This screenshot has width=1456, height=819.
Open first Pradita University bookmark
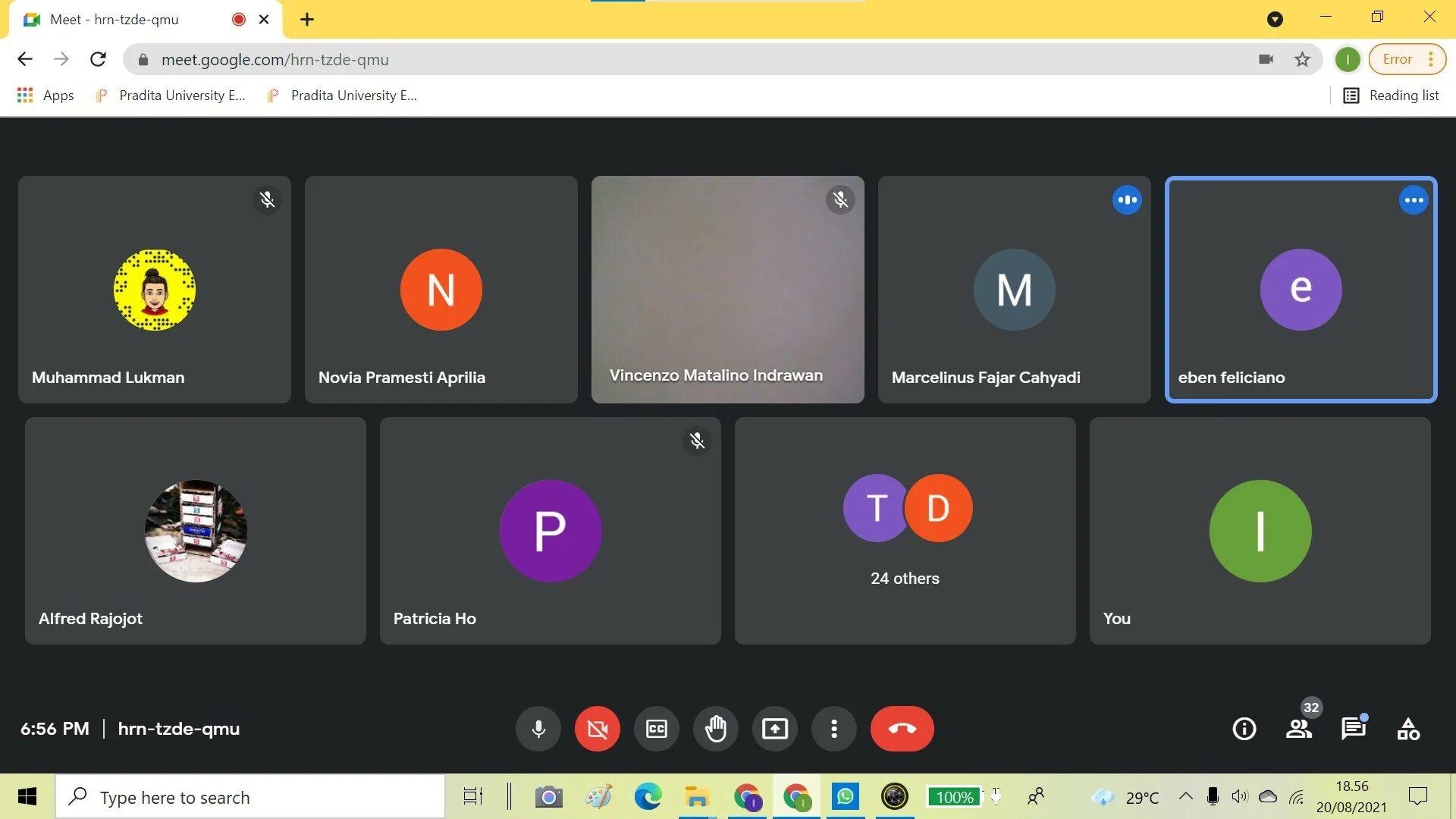(171, 96)
